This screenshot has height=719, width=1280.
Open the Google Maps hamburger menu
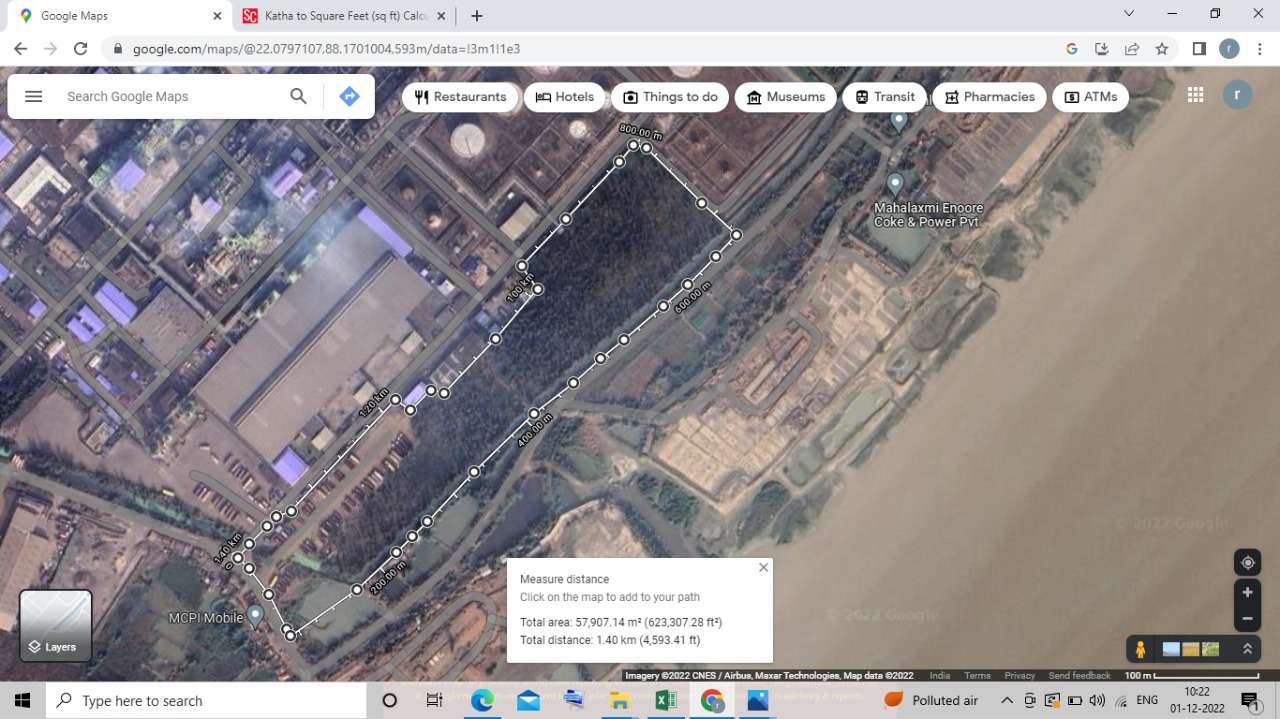[33, 96]
